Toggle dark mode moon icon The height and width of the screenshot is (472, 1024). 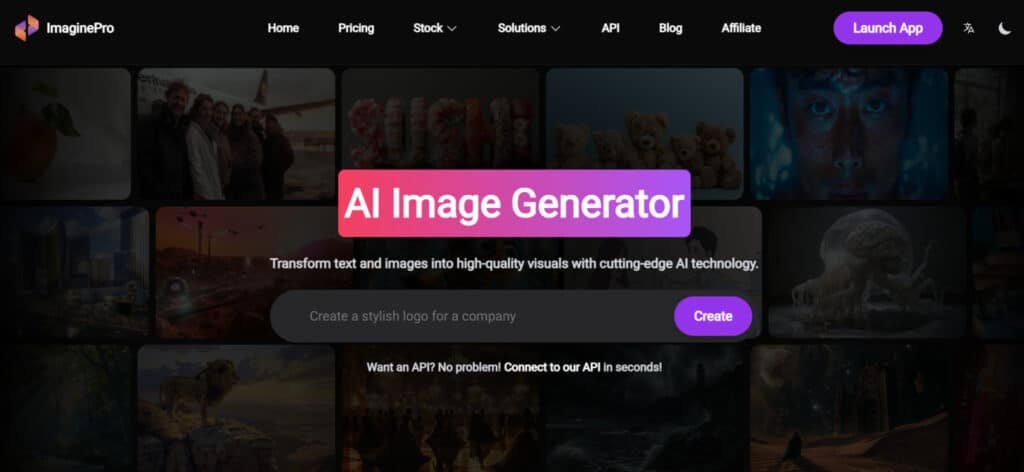tap(1004, 28)
